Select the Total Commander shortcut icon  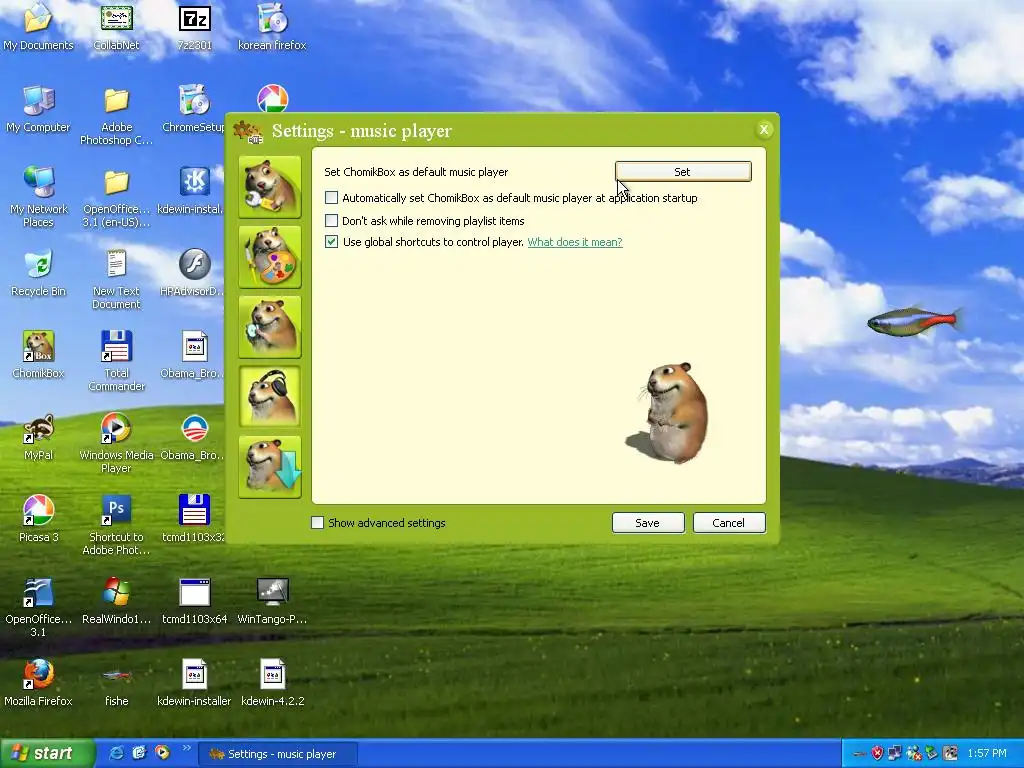pyautogui.click(x=116, y=360)
